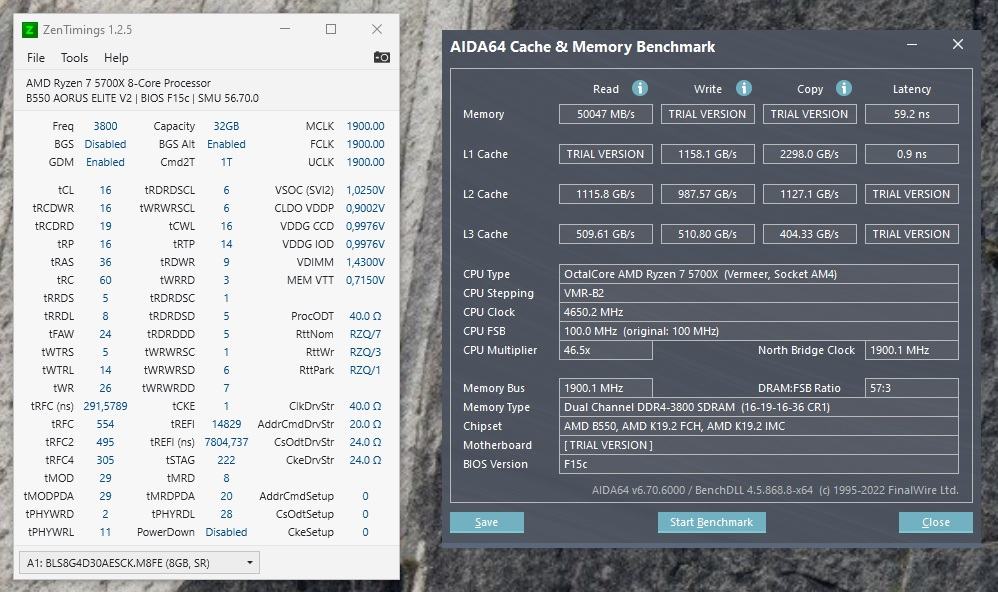The height and width of the screenshot is (592, 998).
Task: Open the Help menu in ZenTimings
Action: point(116,58)
